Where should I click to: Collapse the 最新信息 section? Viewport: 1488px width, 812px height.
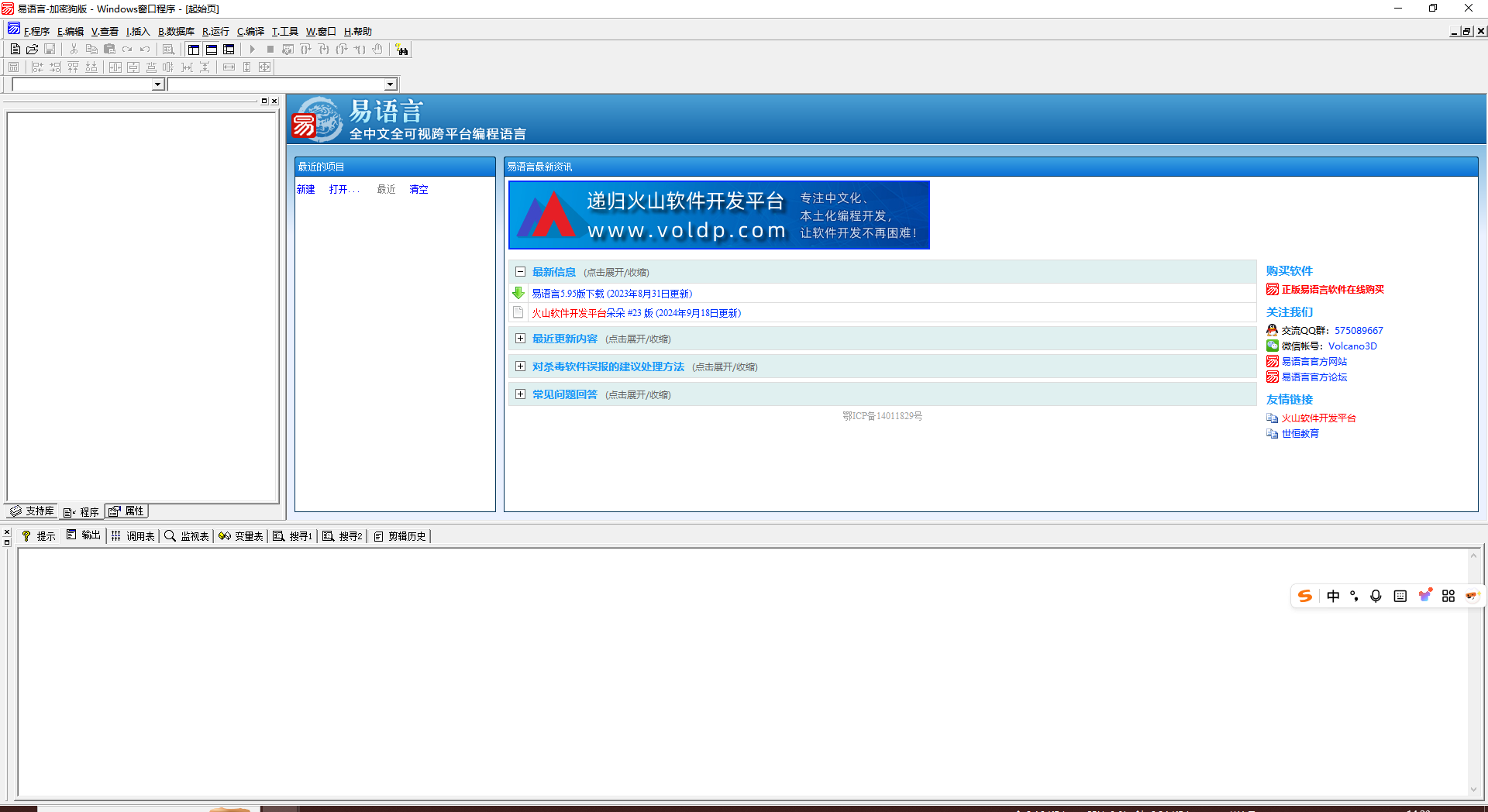tap(521, 272)
